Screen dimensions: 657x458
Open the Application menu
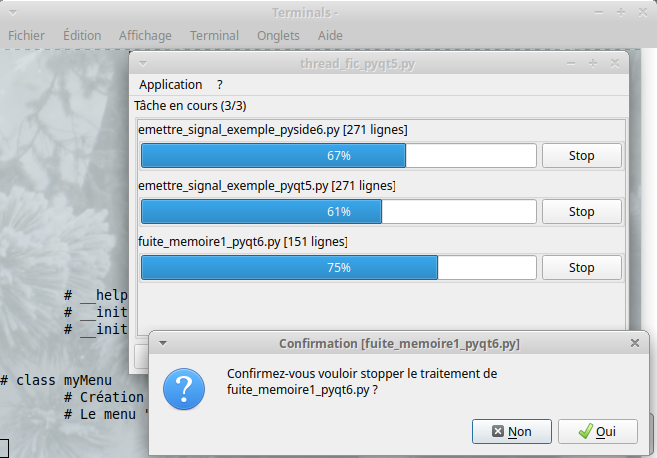tap(170, 85)
